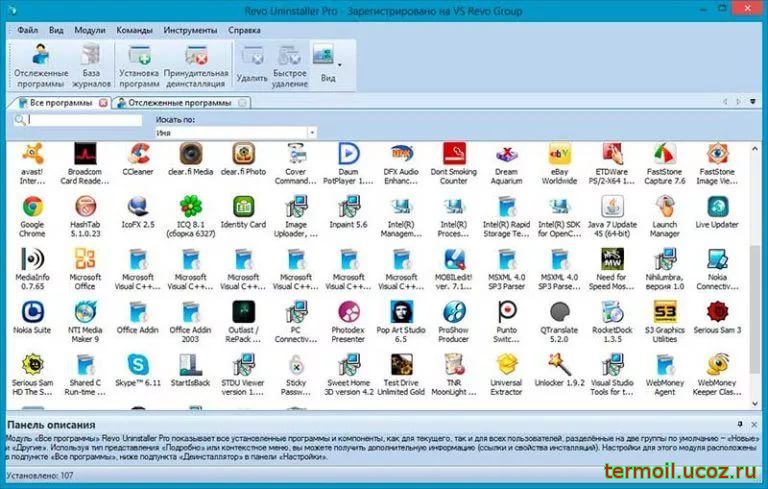Close the Все программы tab
This screenshot has height=489, width=768.
coord(103,103)
